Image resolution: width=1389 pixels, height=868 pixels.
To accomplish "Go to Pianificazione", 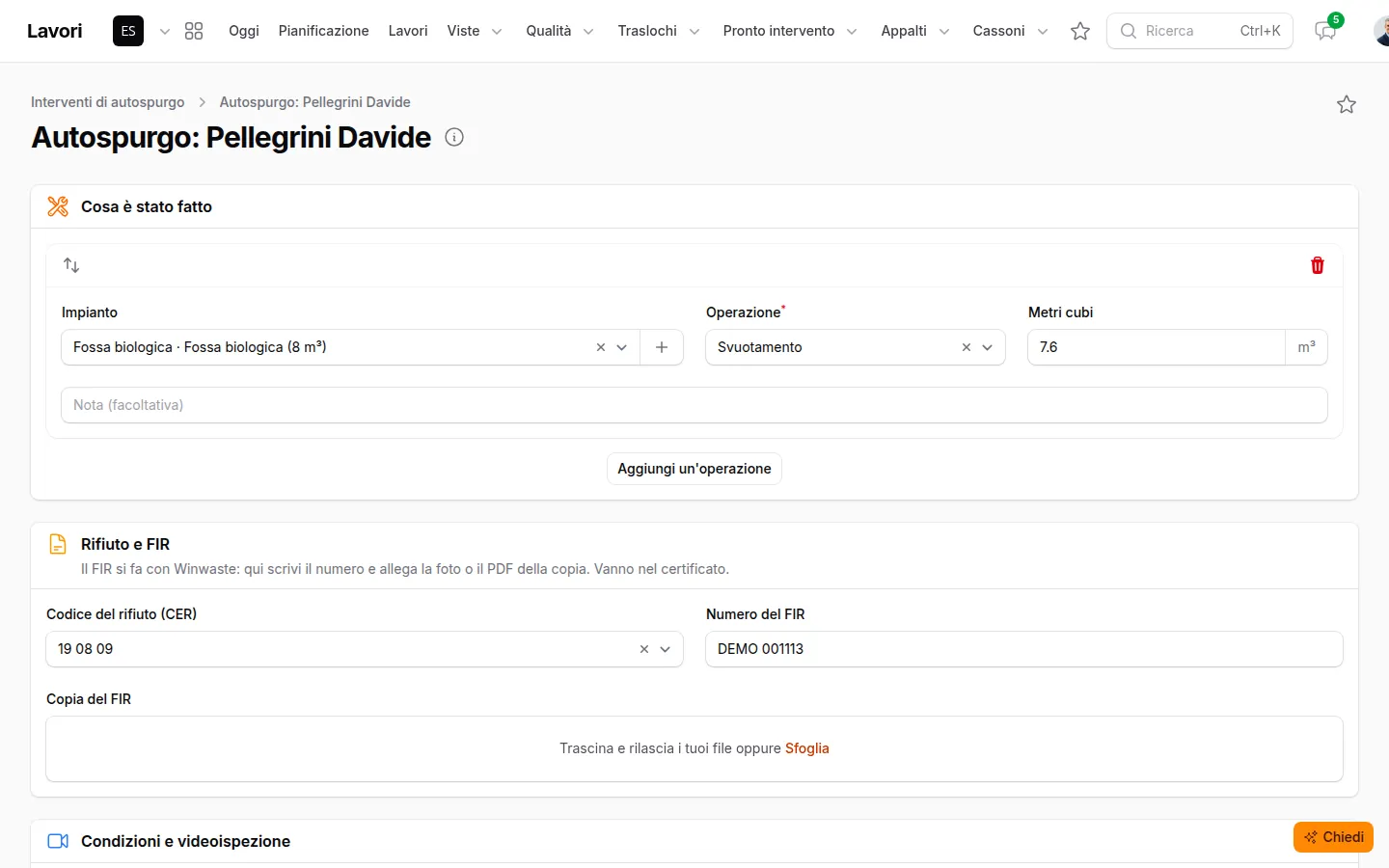I will coord(324,31).
